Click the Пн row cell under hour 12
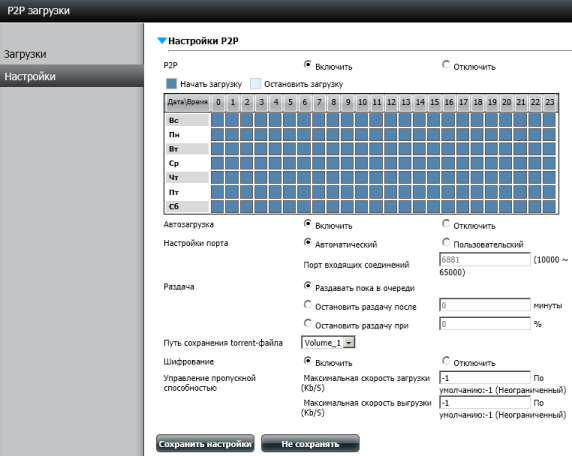Screen dimensions: 572x456 (x=390, y=134)
